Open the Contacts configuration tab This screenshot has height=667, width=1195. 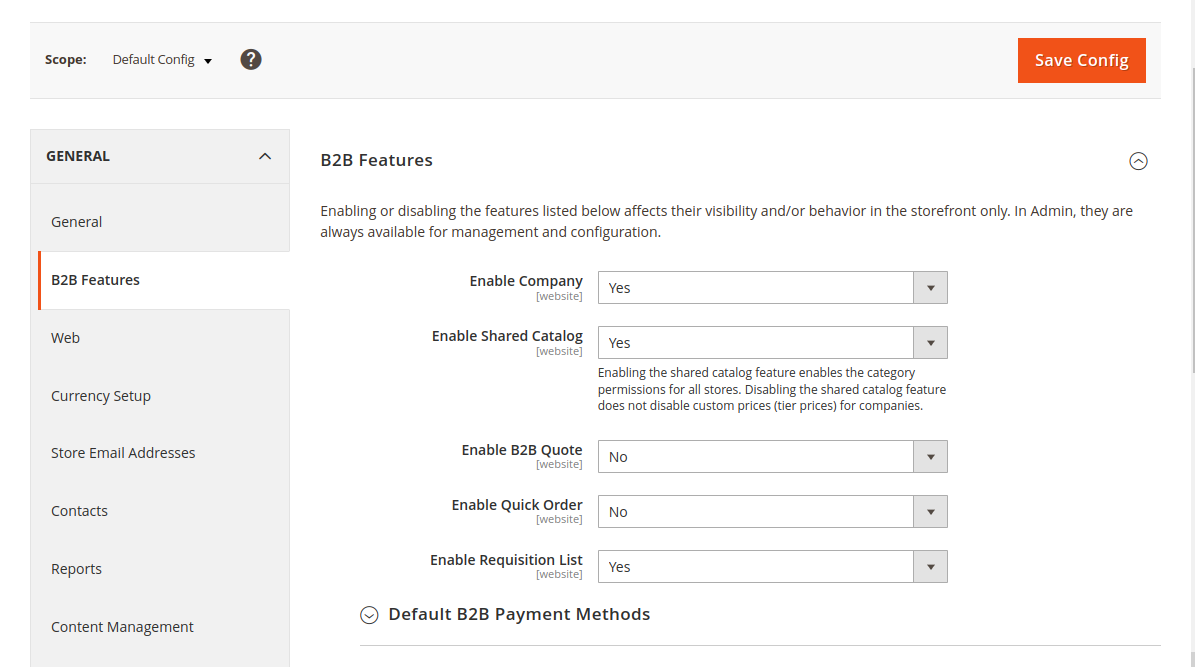click(x=80, y=511)
